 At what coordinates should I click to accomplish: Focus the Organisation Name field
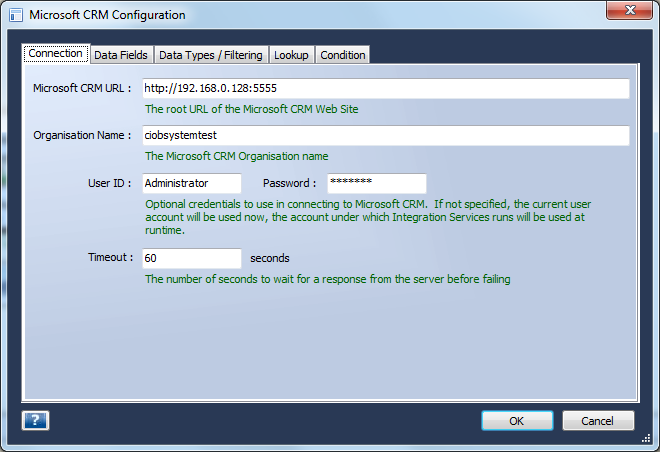(x=386, y=136)
